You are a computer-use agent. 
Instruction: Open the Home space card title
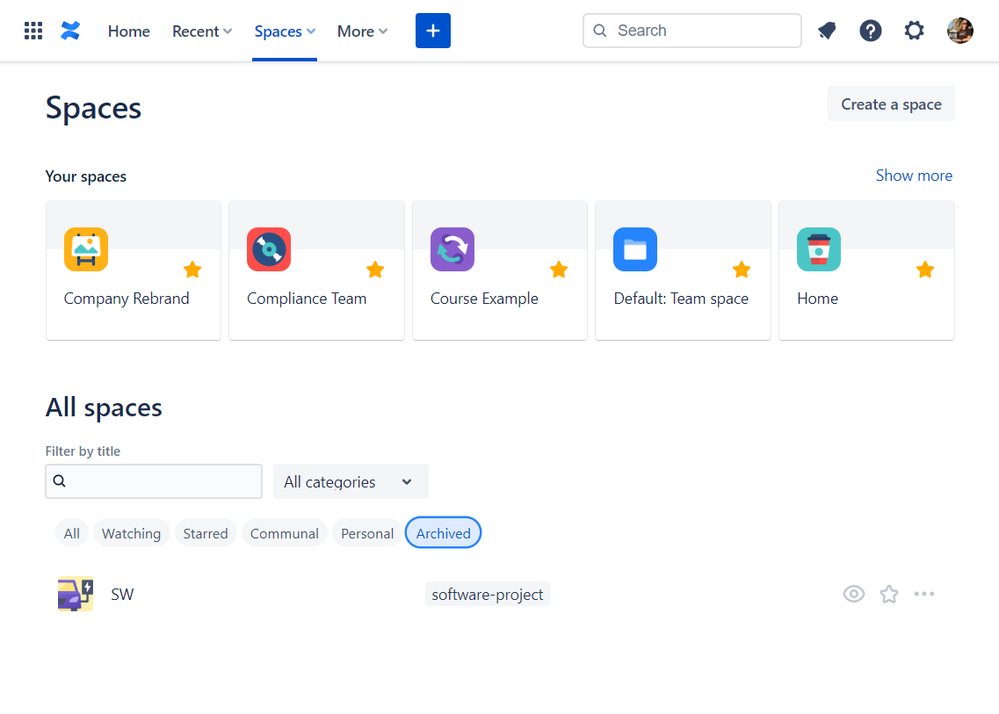[817, 299]
